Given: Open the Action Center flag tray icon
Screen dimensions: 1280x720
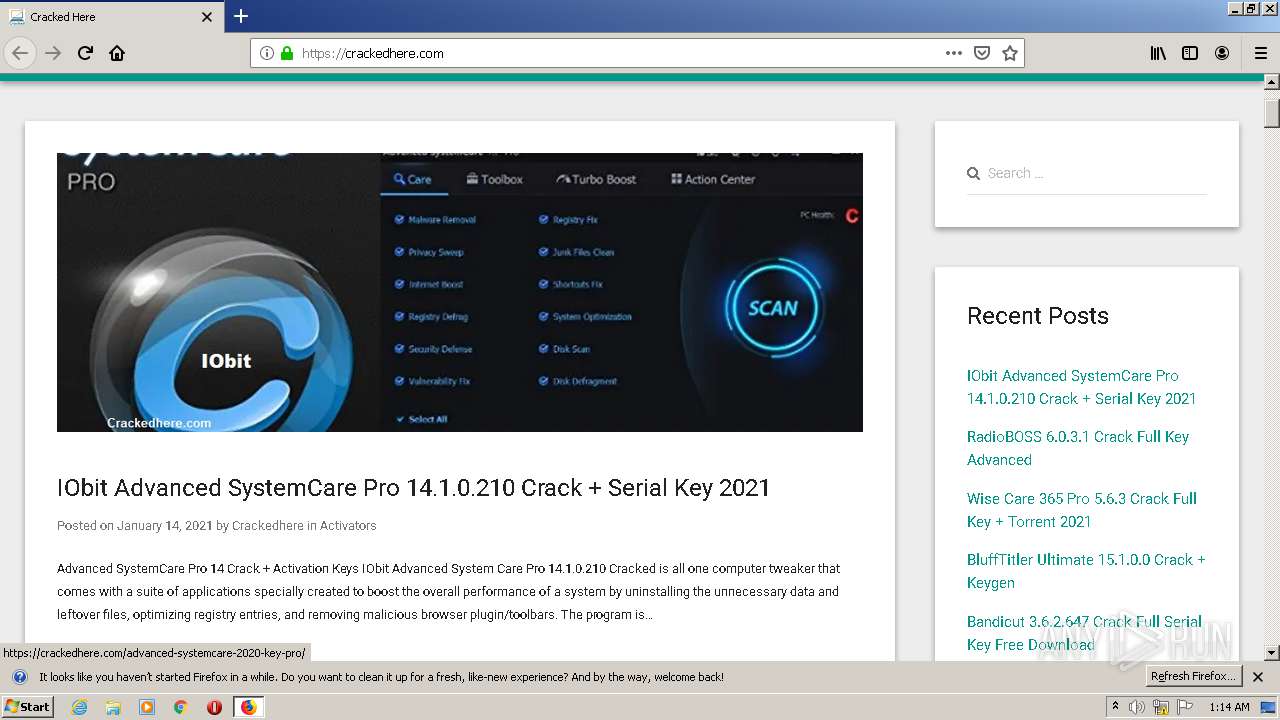Looking at the screenshot, I should (1185, 707).
